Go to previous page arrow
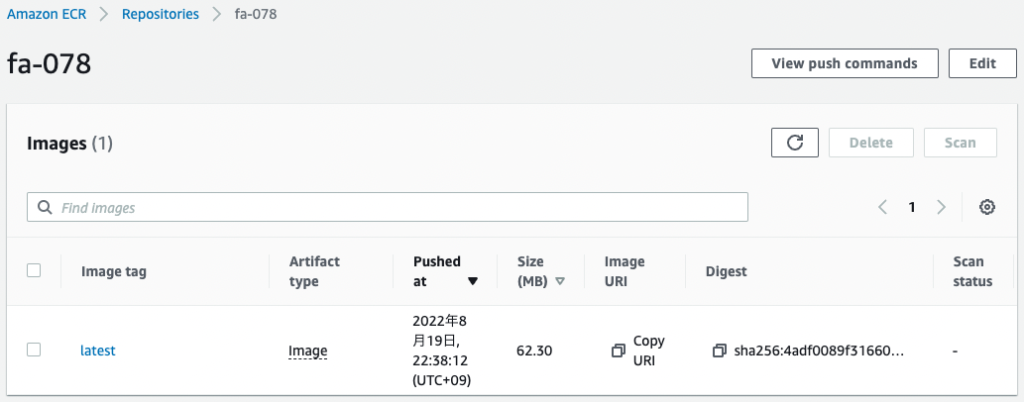Screen dimensions: 1024x402 [883, 208]
